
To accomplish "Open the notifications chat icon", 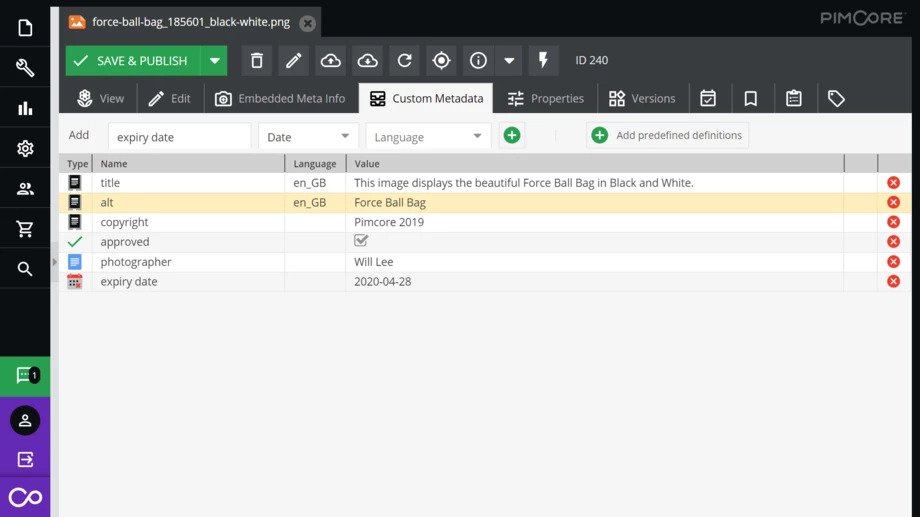I will pyautogui.click(x=25, y=376).
